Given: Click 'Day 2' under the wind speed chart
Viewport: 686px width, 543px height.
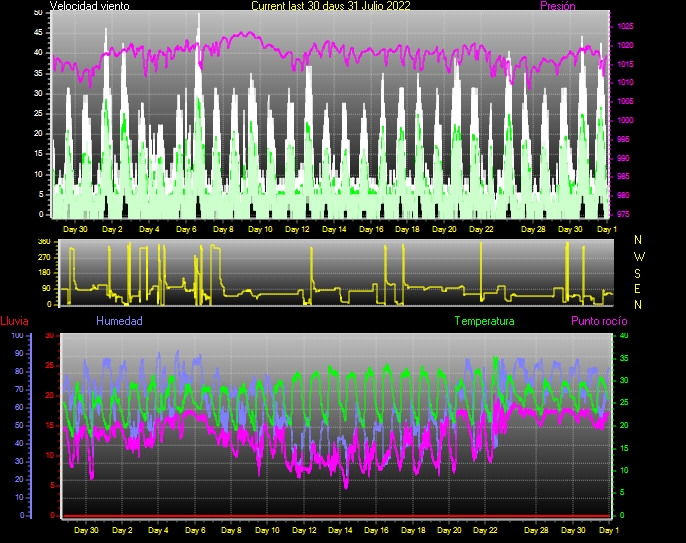Looking at the screenshot, I should 112,229.
